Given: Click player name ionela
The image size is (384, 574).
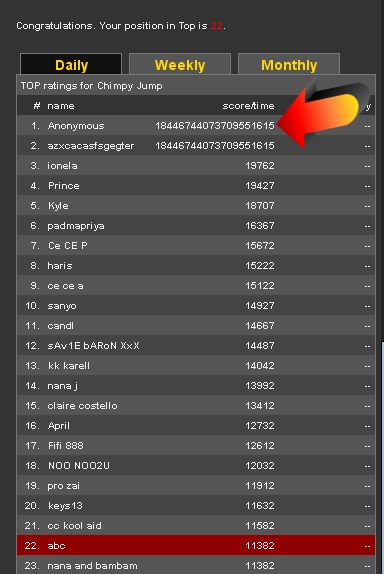Looking at the screenshot, I should [x=62, y=166].
